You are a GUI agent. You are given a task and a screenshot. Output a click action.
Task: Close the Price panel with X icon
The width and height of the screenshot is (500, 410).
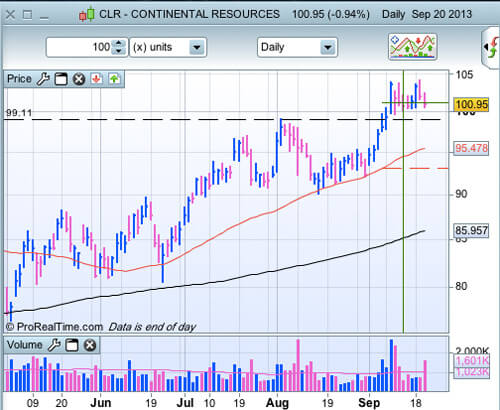click(x=79, y=79)
